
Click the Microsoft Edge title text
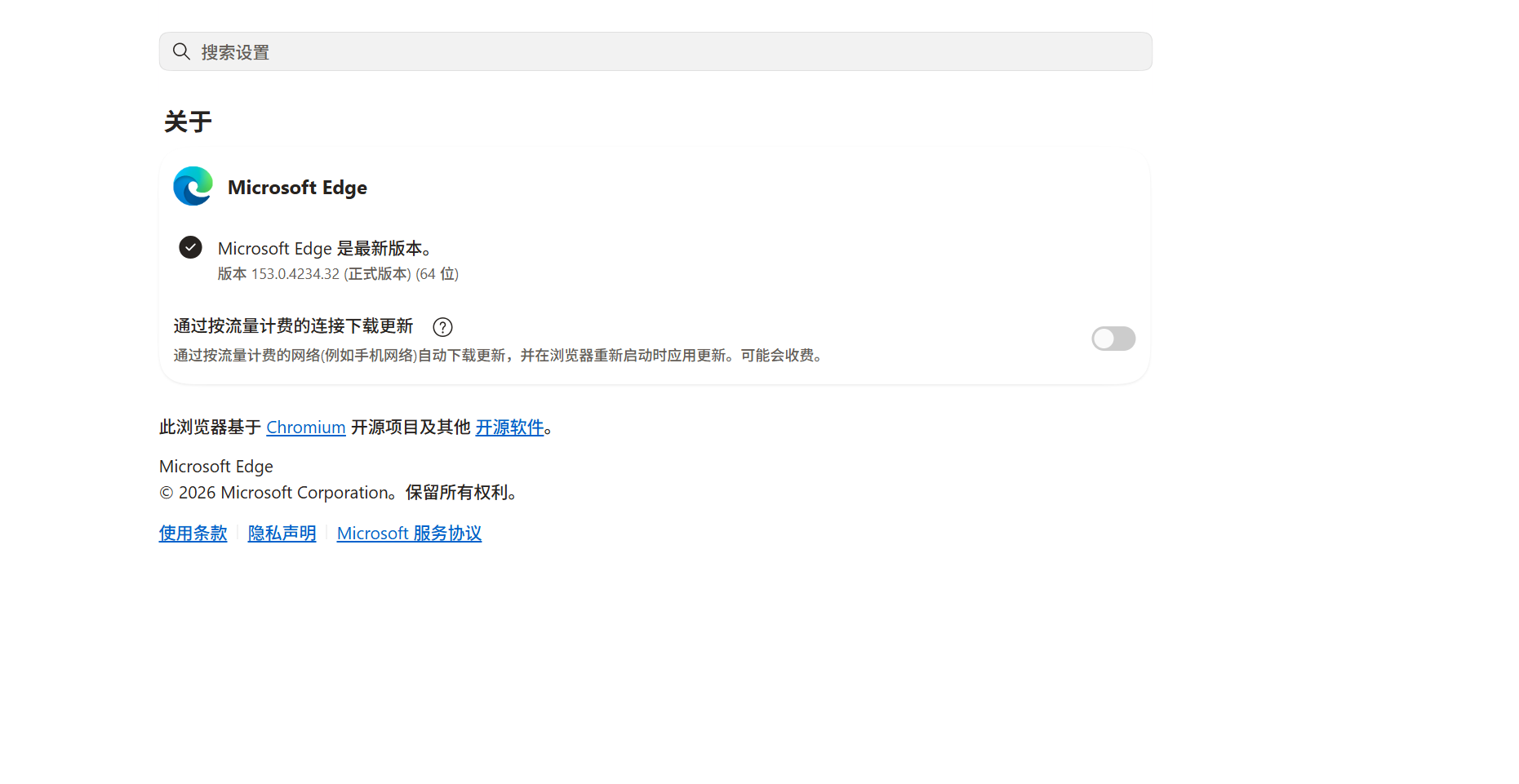click(297, 188)
